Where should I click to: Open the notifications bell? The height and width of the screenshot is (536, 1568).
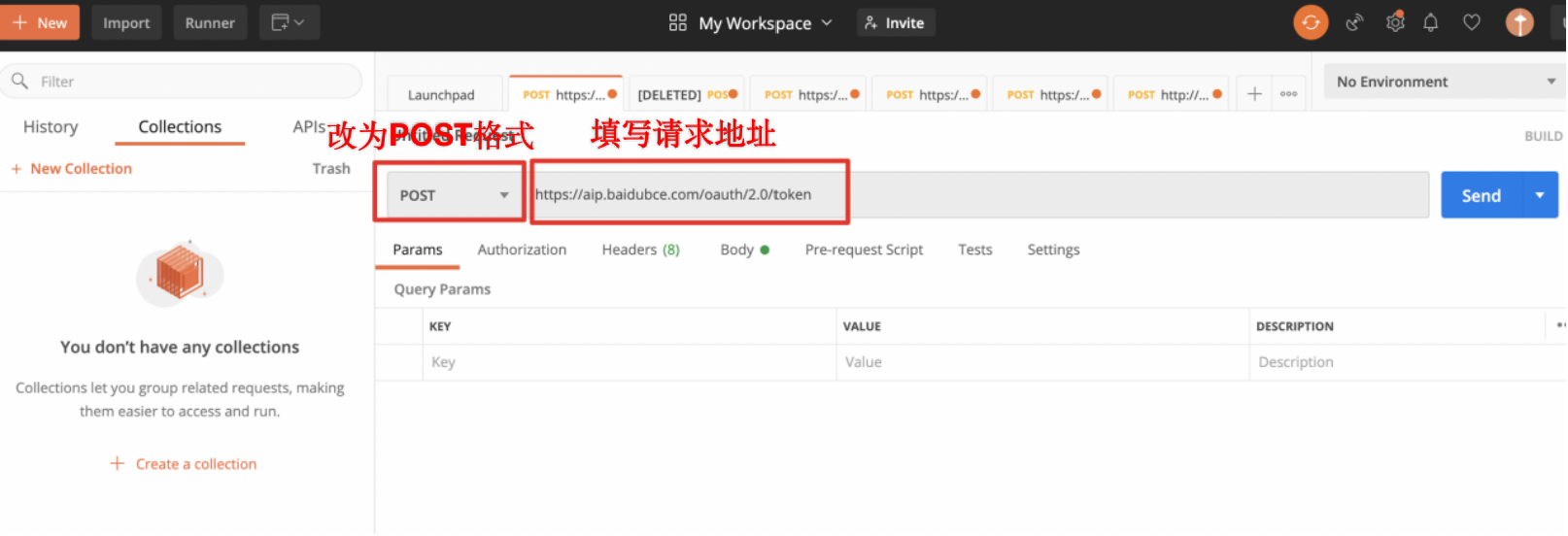click(1431, 22)
